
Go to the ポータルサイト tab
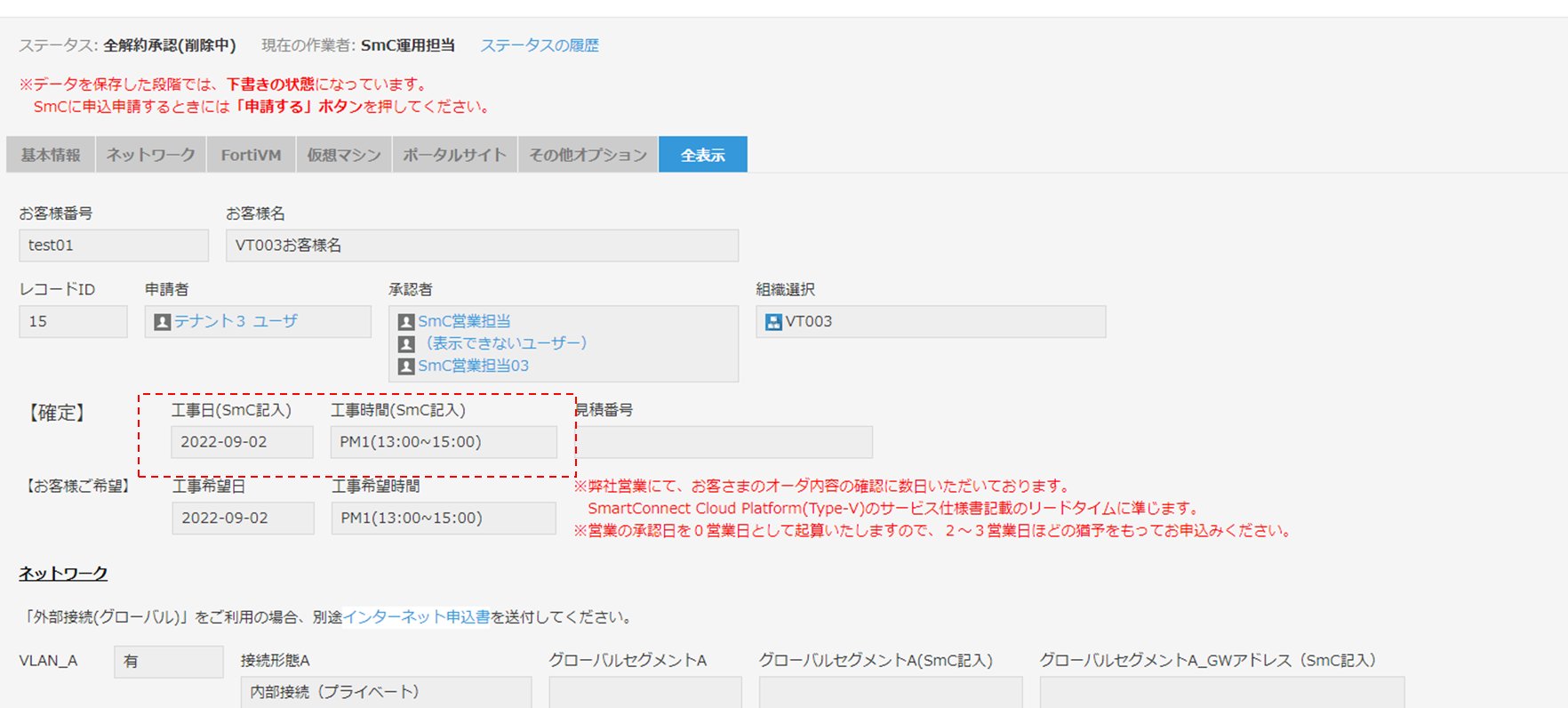click(x=455, y=155)
